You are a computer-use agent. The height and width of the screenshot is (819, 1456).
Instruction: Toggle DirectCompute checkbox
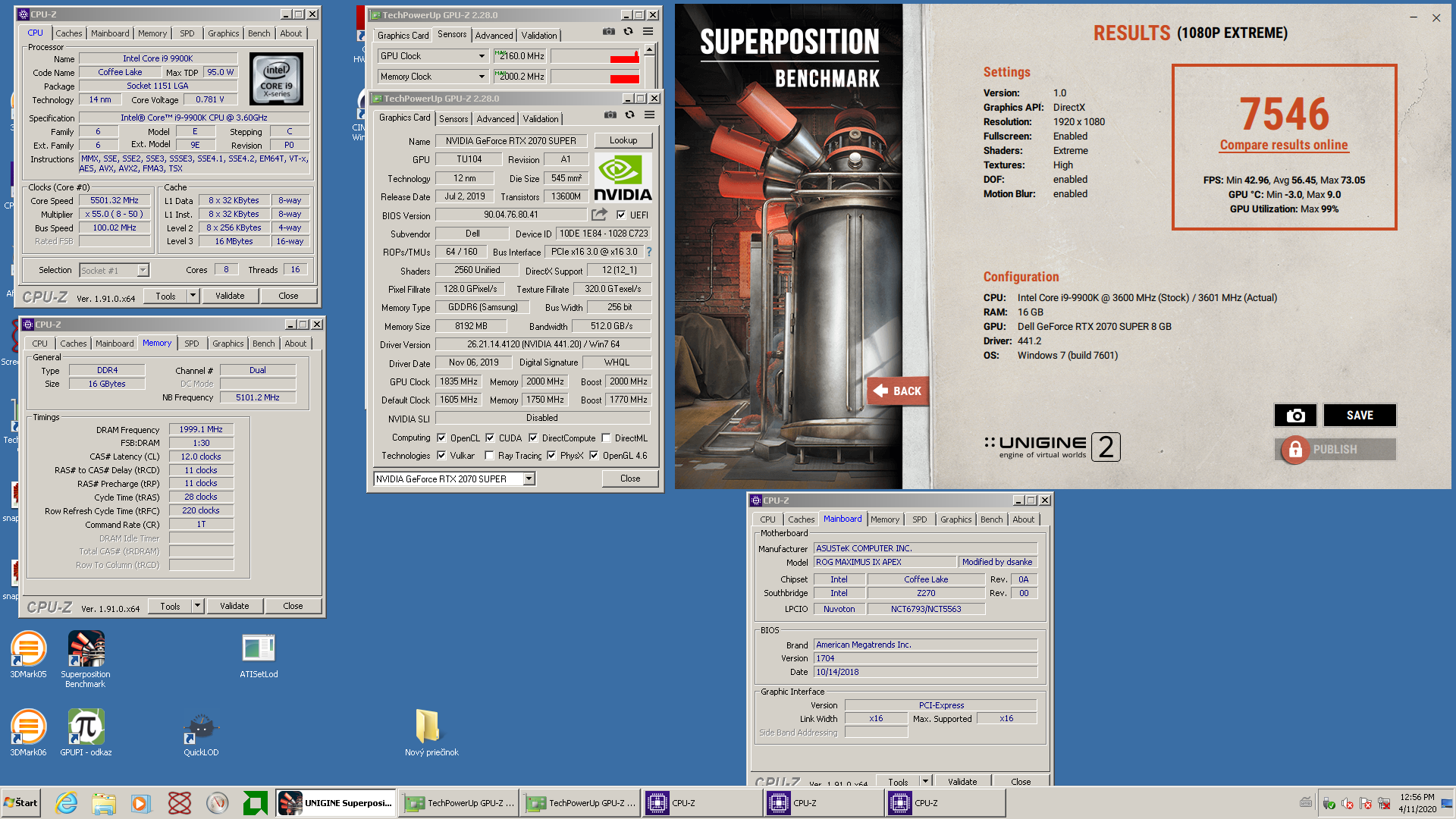click(x=533, y=438)
